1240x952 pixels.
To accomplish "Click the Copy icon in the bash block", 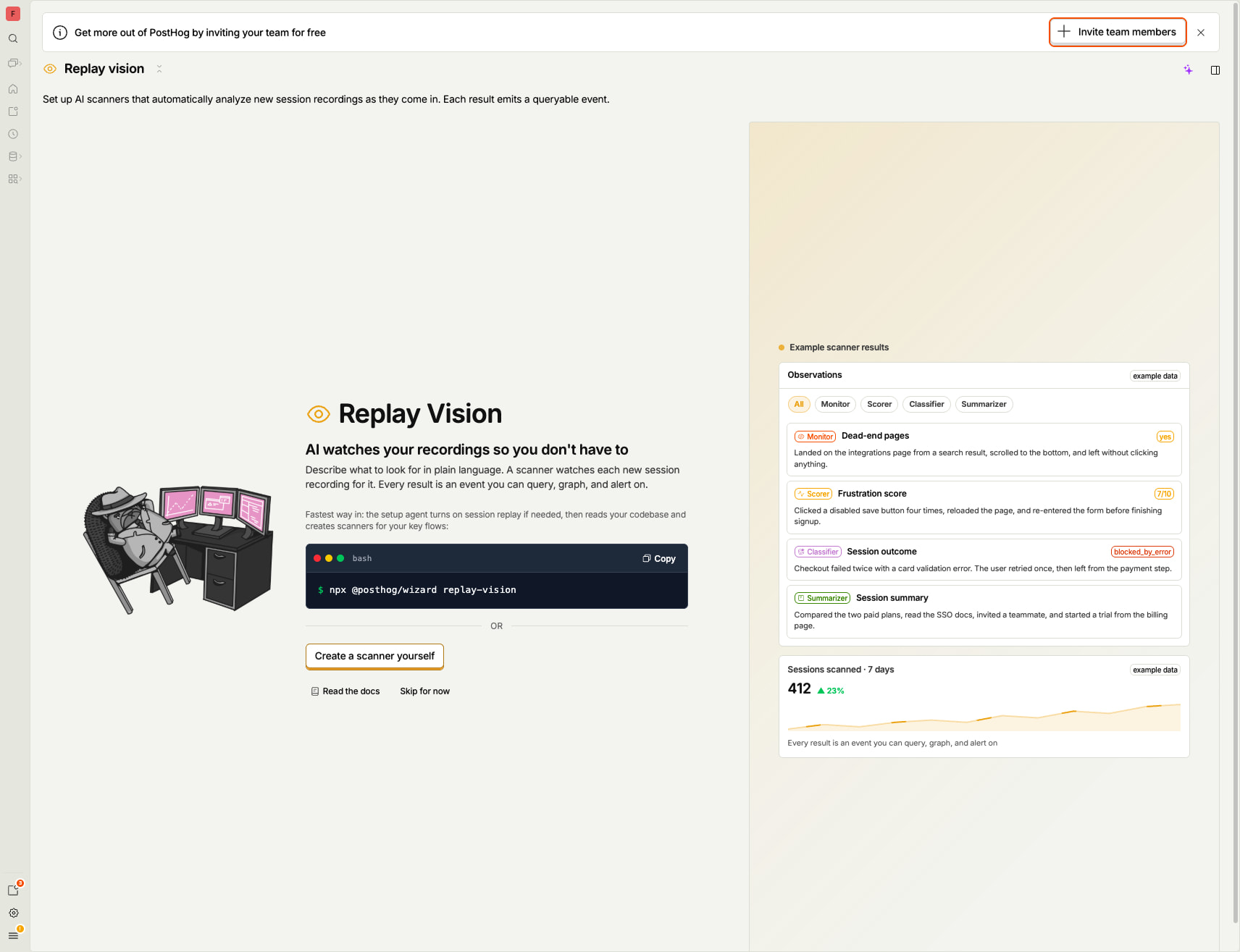I will (x=646, y=558).
